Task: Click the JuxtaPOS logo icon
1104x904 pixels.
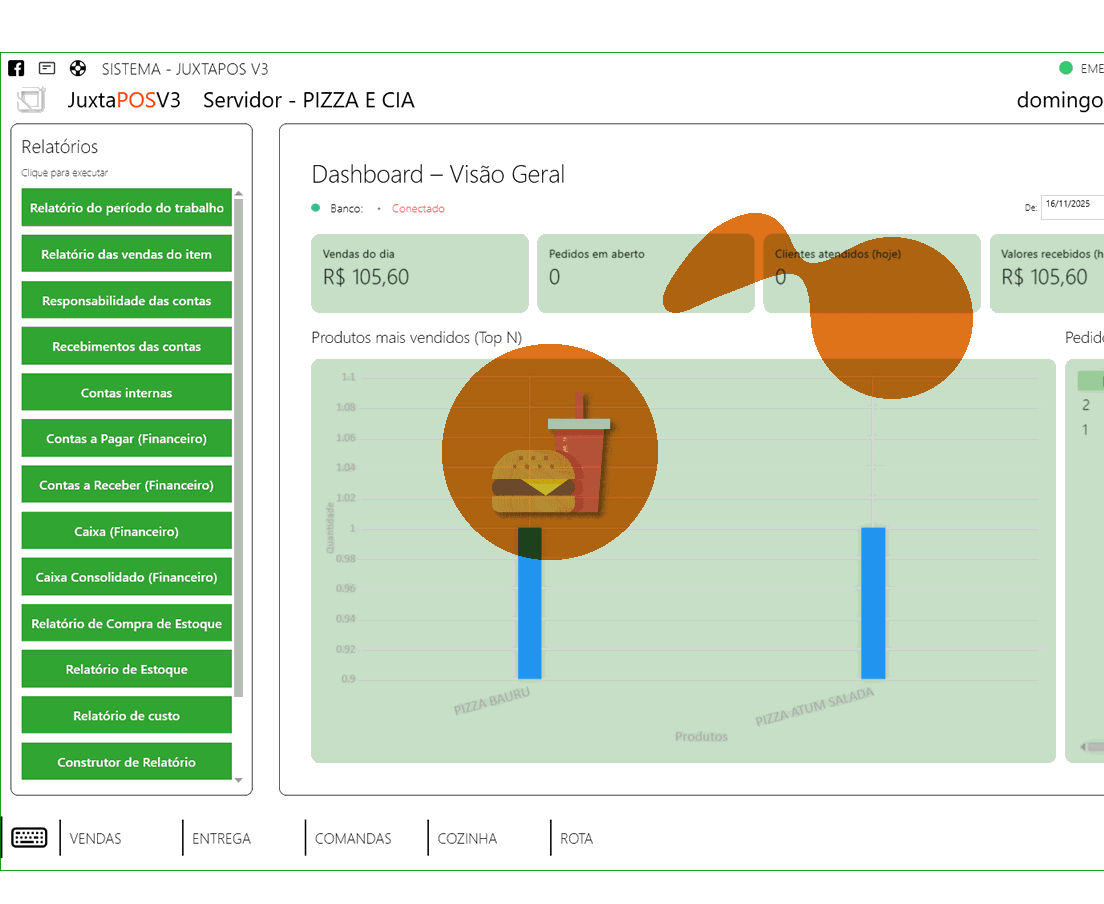Action: point(32,101)
